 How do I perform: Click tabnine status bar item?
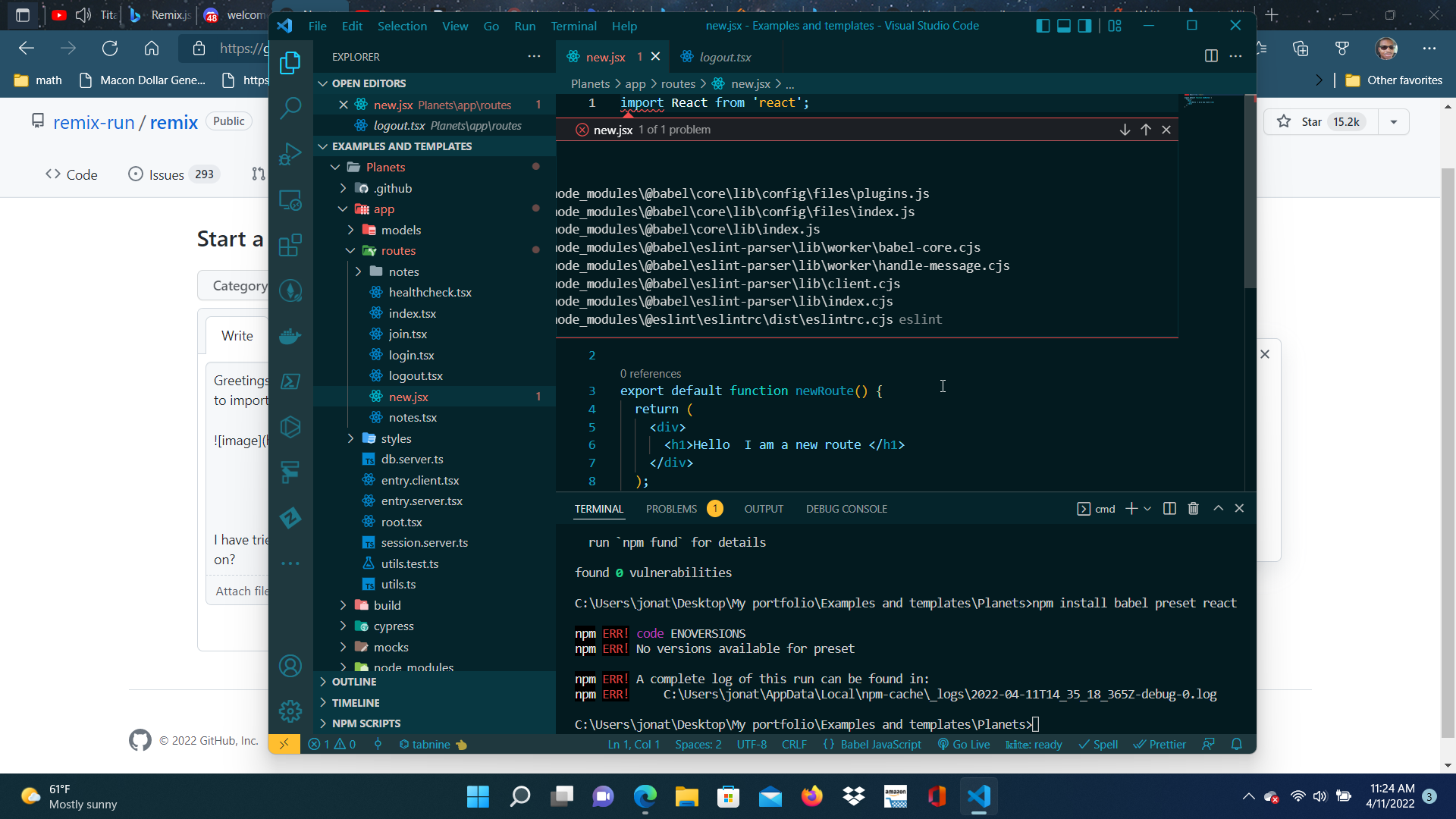click(433, 744)
